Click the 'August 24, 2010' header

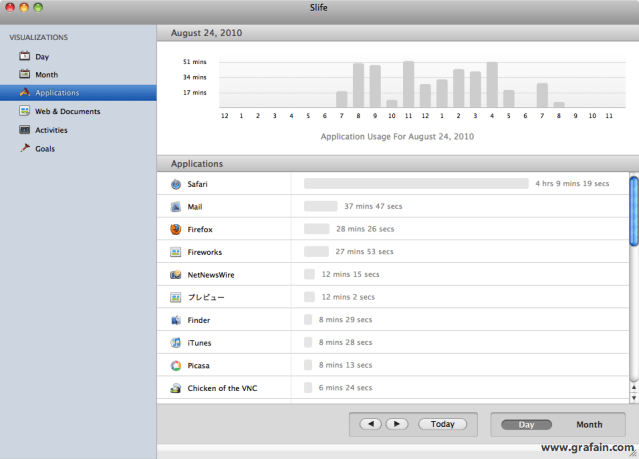pos(206,33)
